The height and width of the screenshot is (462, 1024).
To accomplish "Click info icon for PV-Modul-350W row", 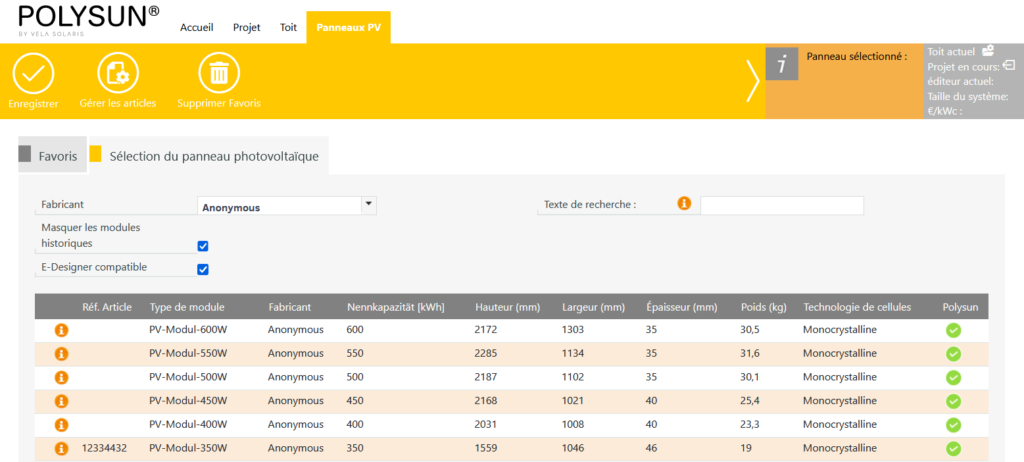I will click(x=61, y=449).
